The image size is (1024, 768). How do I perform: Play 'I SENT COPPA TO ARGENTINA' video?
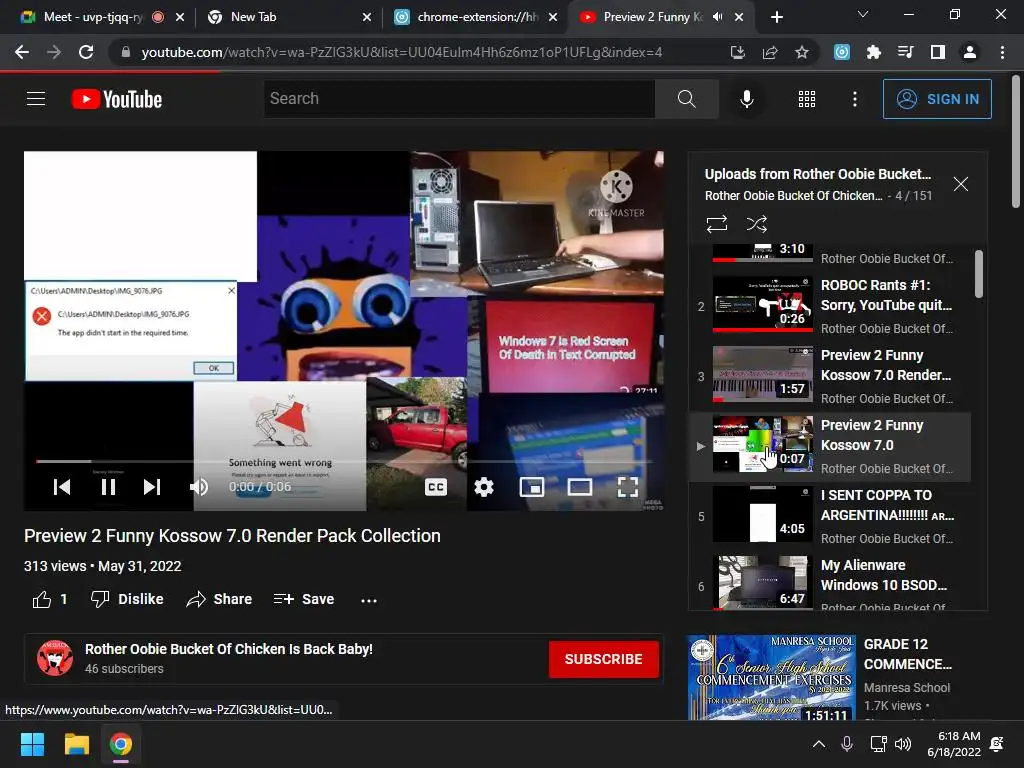tap(831, 516)
